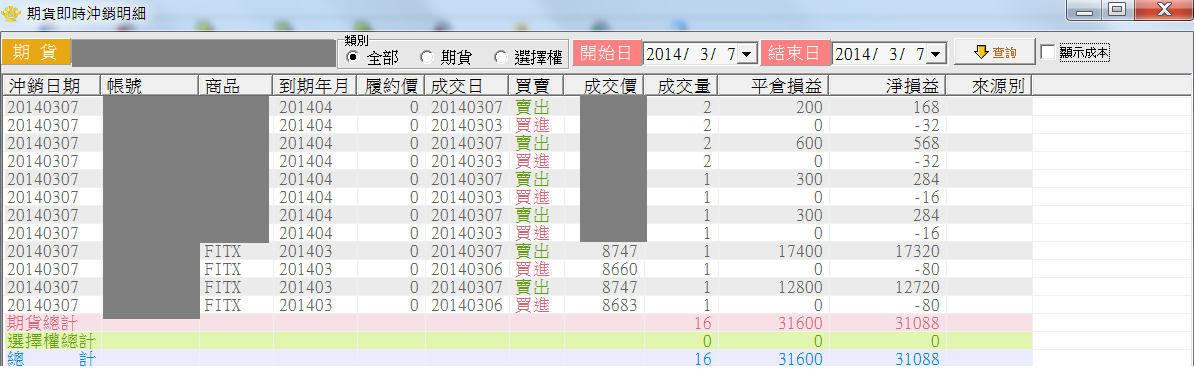This screenshot has height=370, width=1194.
Task: Click the 帳號 column header
Action: click(149, 85)
